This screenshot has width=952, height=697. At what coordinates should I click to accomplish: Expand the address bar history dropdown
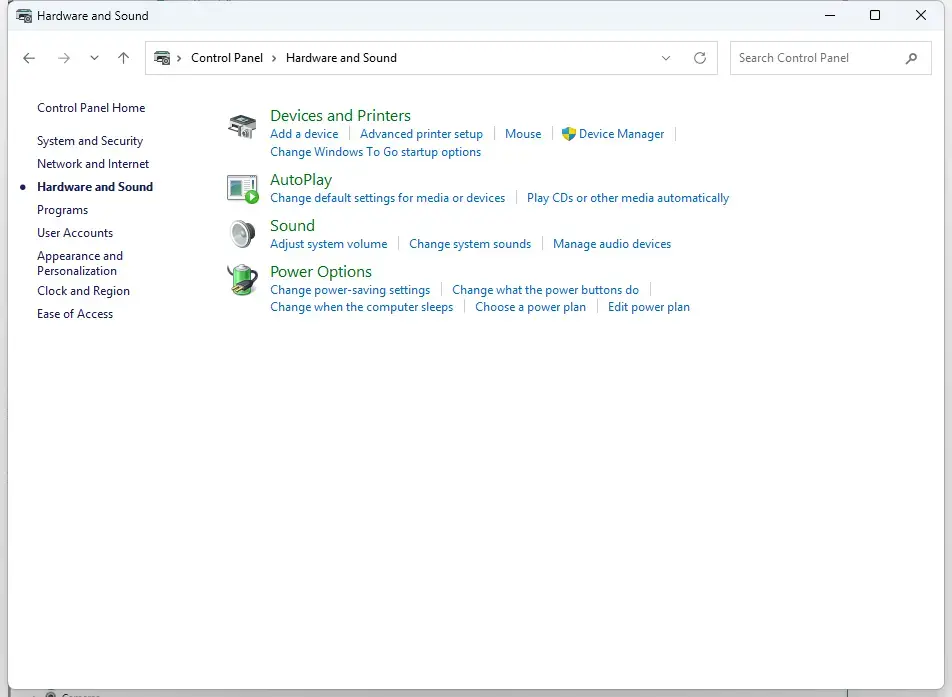pyautogui.click(x=665, y=58)
